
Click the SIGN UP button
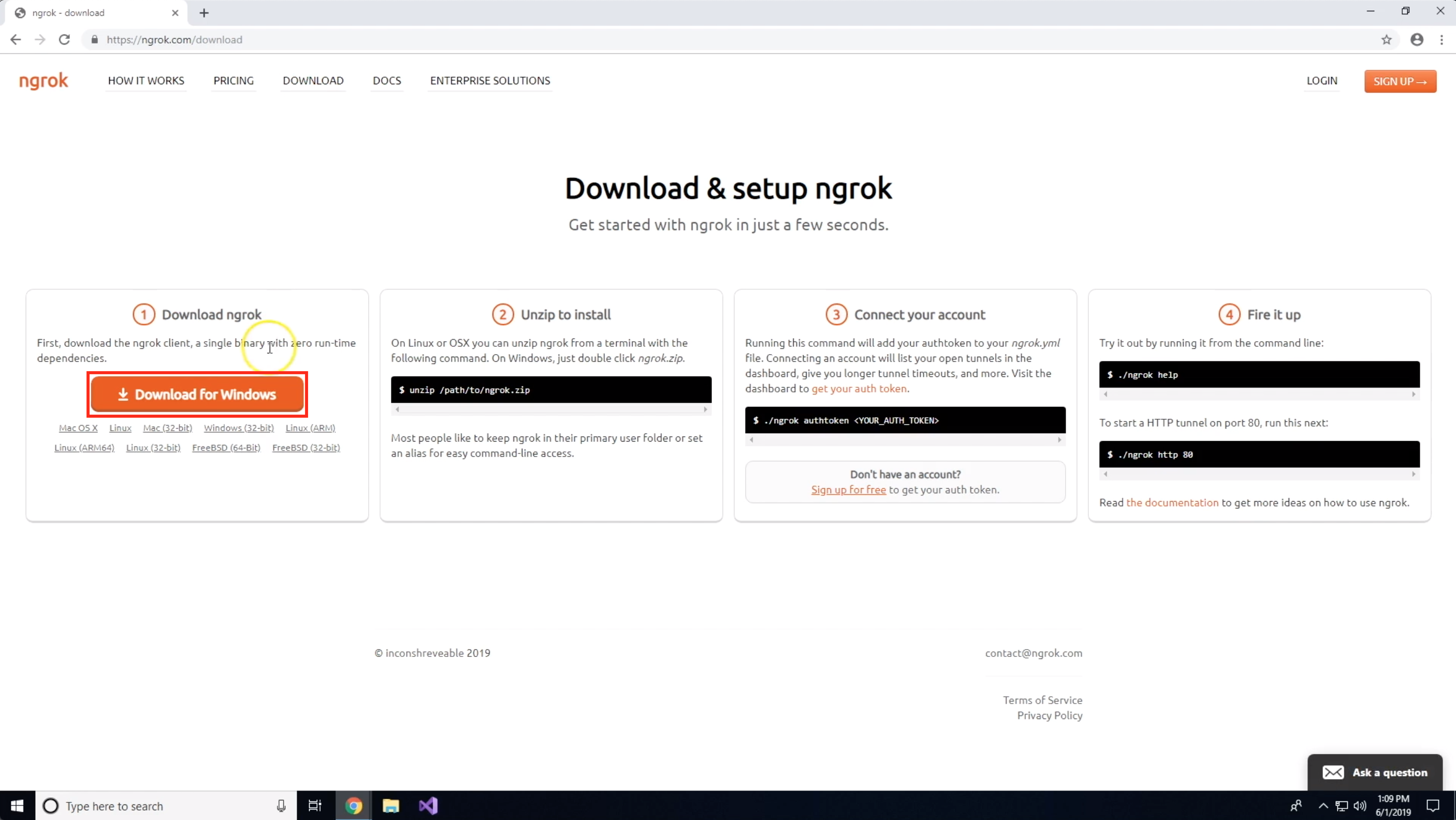pyautogui.click(x=1401, y=81)
